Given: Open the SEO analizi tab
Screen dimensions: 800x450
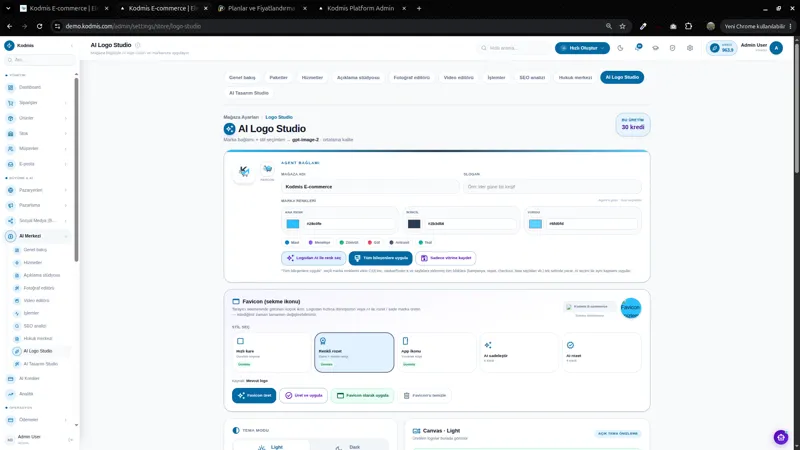Looking at the screenshot, I should (532, 78).
